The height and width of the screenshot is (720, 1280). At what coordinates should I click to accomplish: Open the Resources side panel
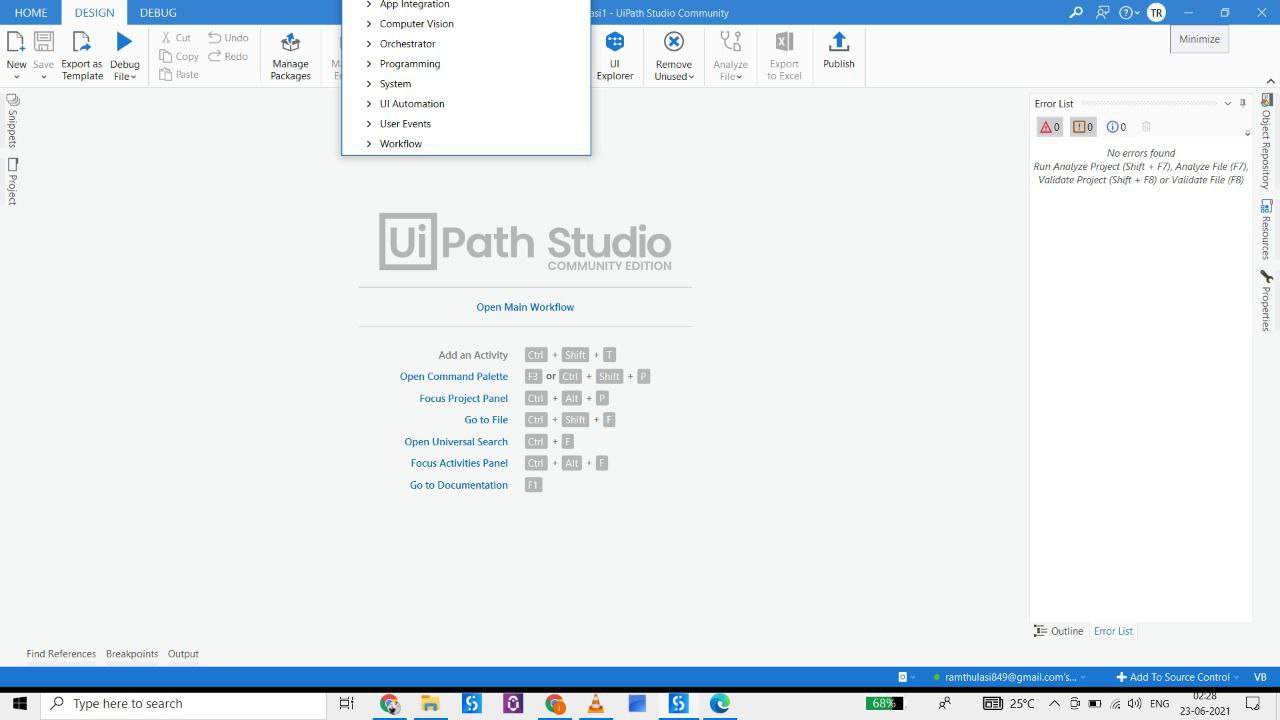pyautogui.click(x=1266, y=229)
